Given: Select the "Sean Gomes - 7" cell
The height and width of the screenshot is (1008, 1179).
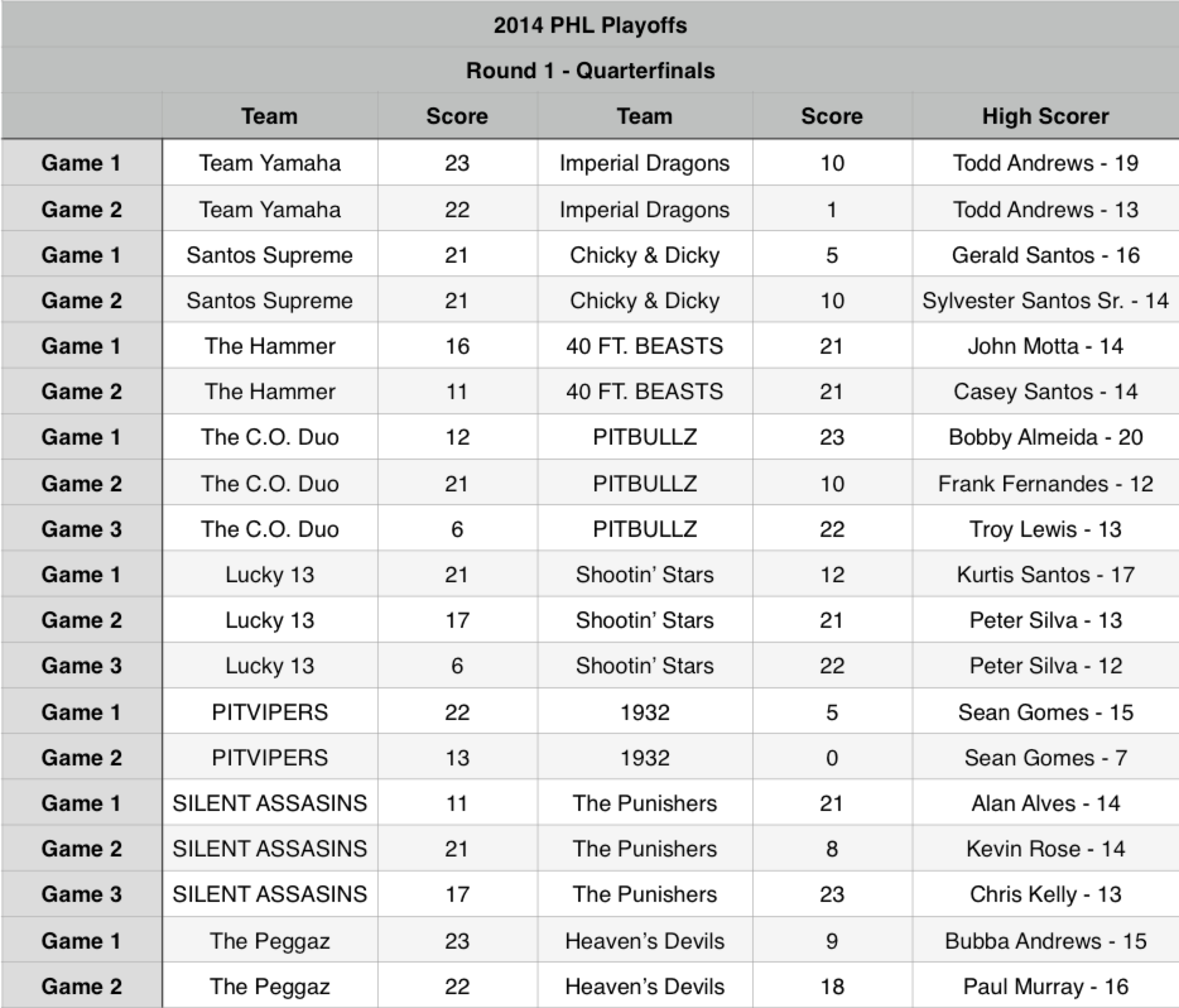Looking at the screenshot, I should [x=1045, y=758].
